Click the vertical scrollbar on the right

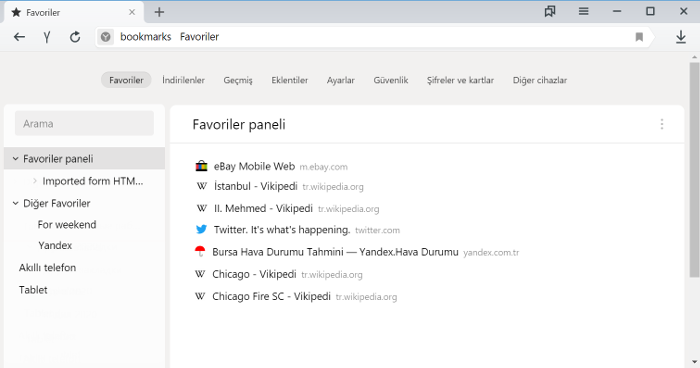tap(694, 170)
